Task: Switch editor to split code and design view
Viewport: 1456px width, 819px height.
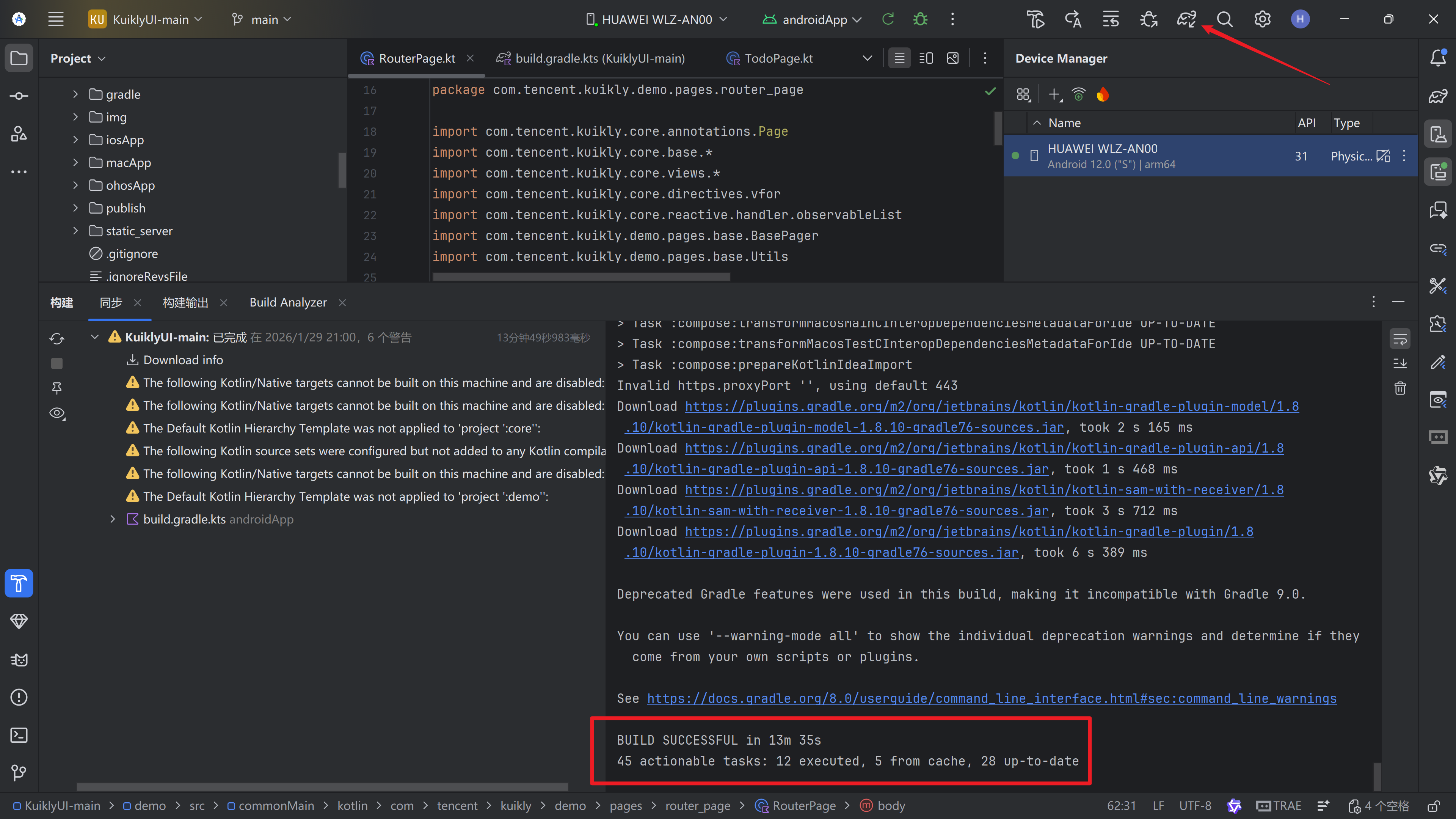Action: (x=926, y=58)
